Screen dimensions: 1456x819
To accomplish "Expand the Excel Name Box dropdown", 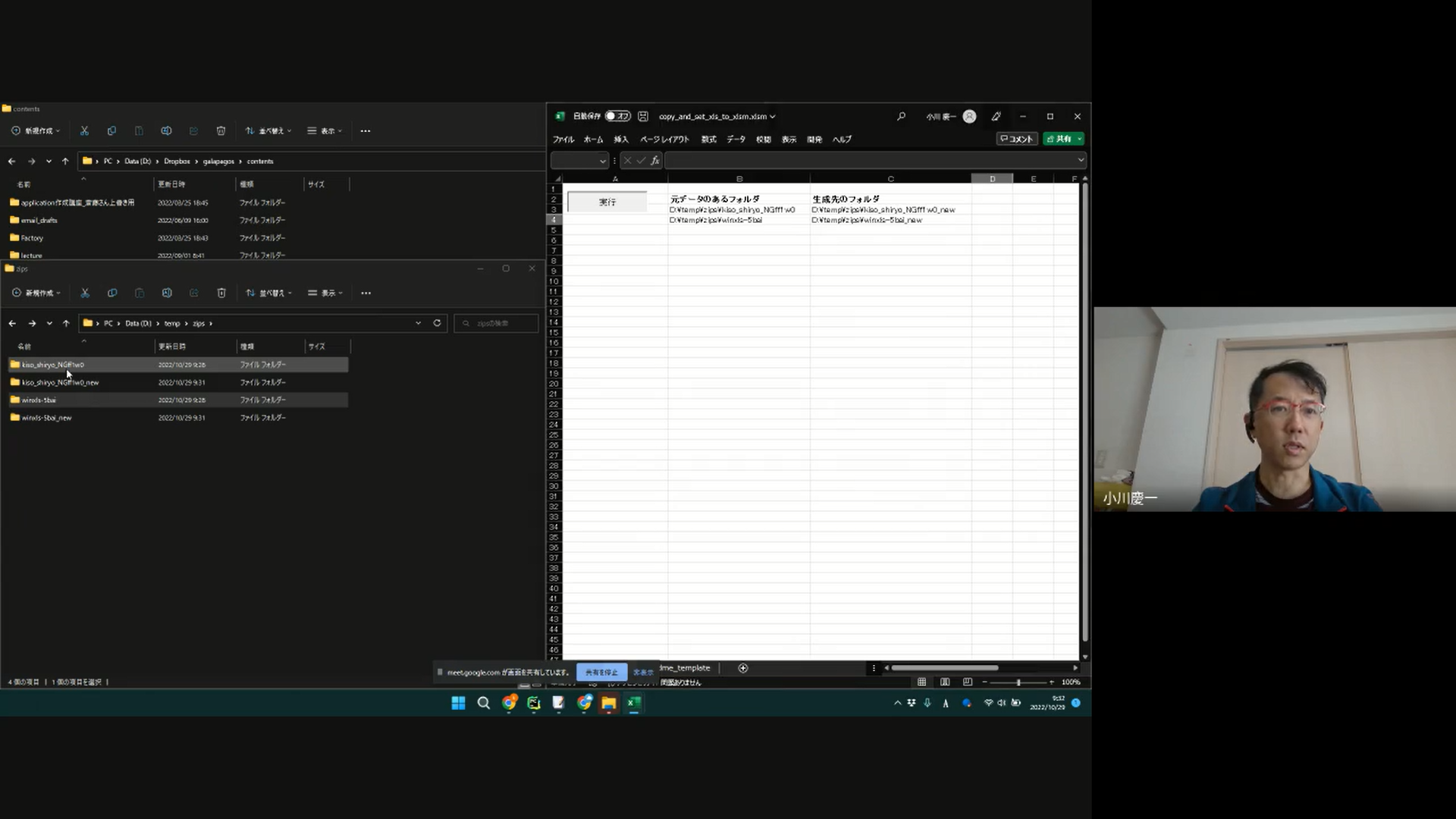I will coord(602,160).
